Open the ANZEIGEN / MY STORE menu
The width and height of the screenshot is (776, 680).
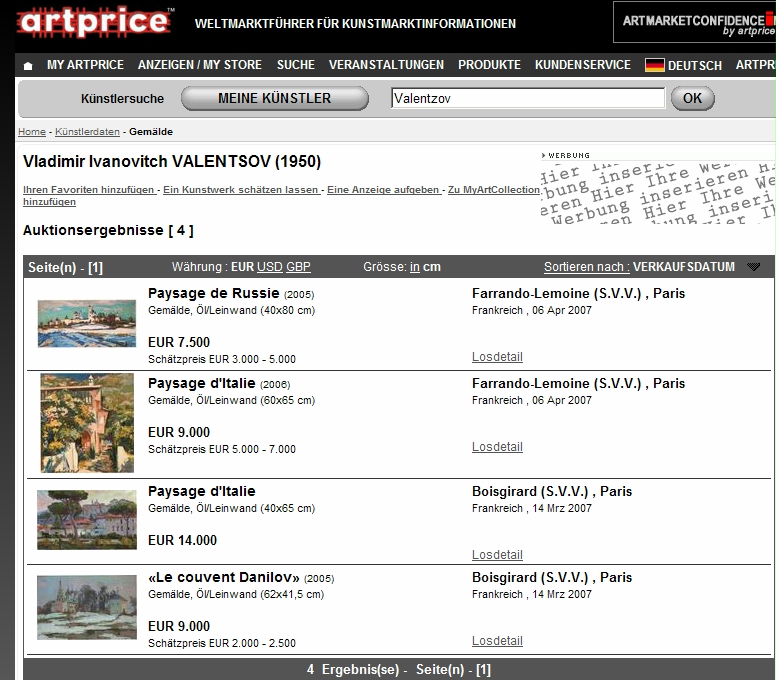pyautogui.click(x=199, y=65)
